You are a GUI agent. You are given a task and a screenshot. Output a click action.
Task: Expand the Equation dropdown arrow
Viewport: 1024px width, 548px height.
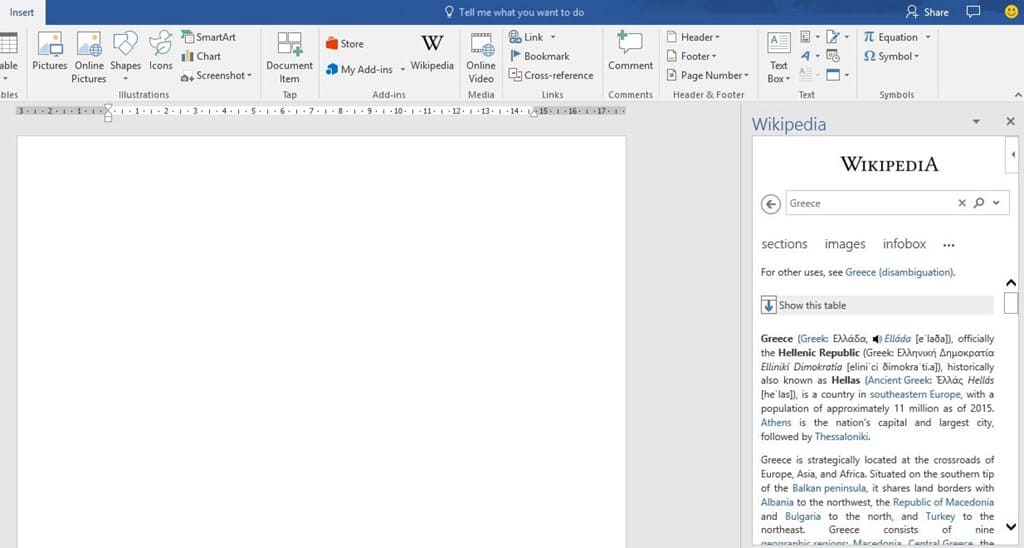(x=928, y=37)
